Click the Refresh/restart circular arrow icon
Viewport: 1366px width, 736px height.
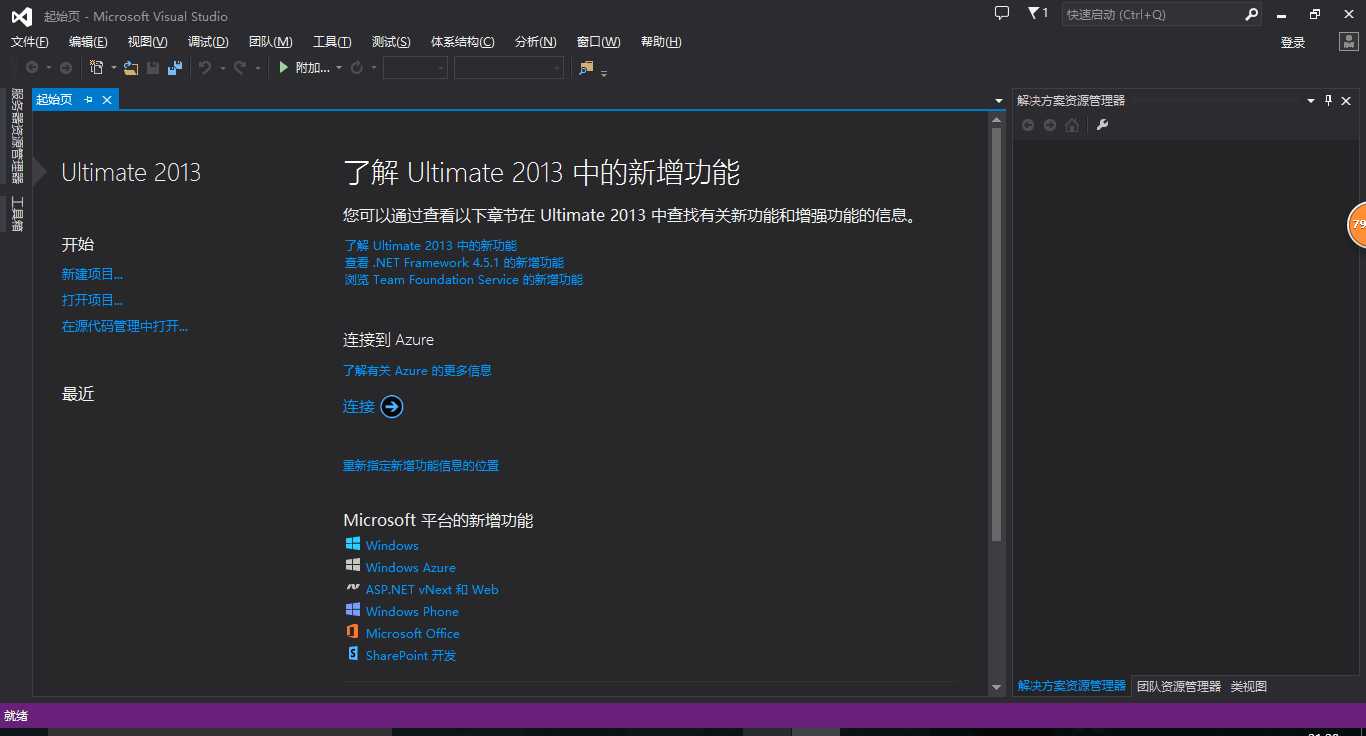(x=356, y=67)
